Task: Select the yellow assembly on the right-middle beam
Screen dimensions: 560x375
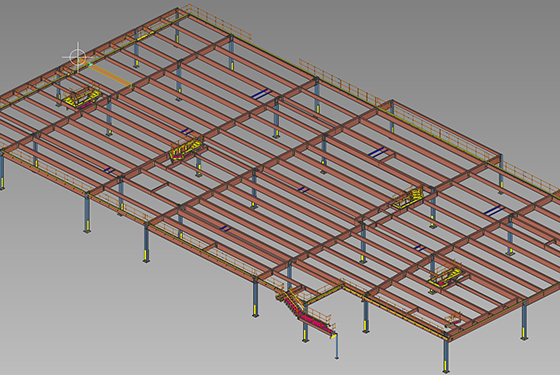Action: click(x=409, y=197)
